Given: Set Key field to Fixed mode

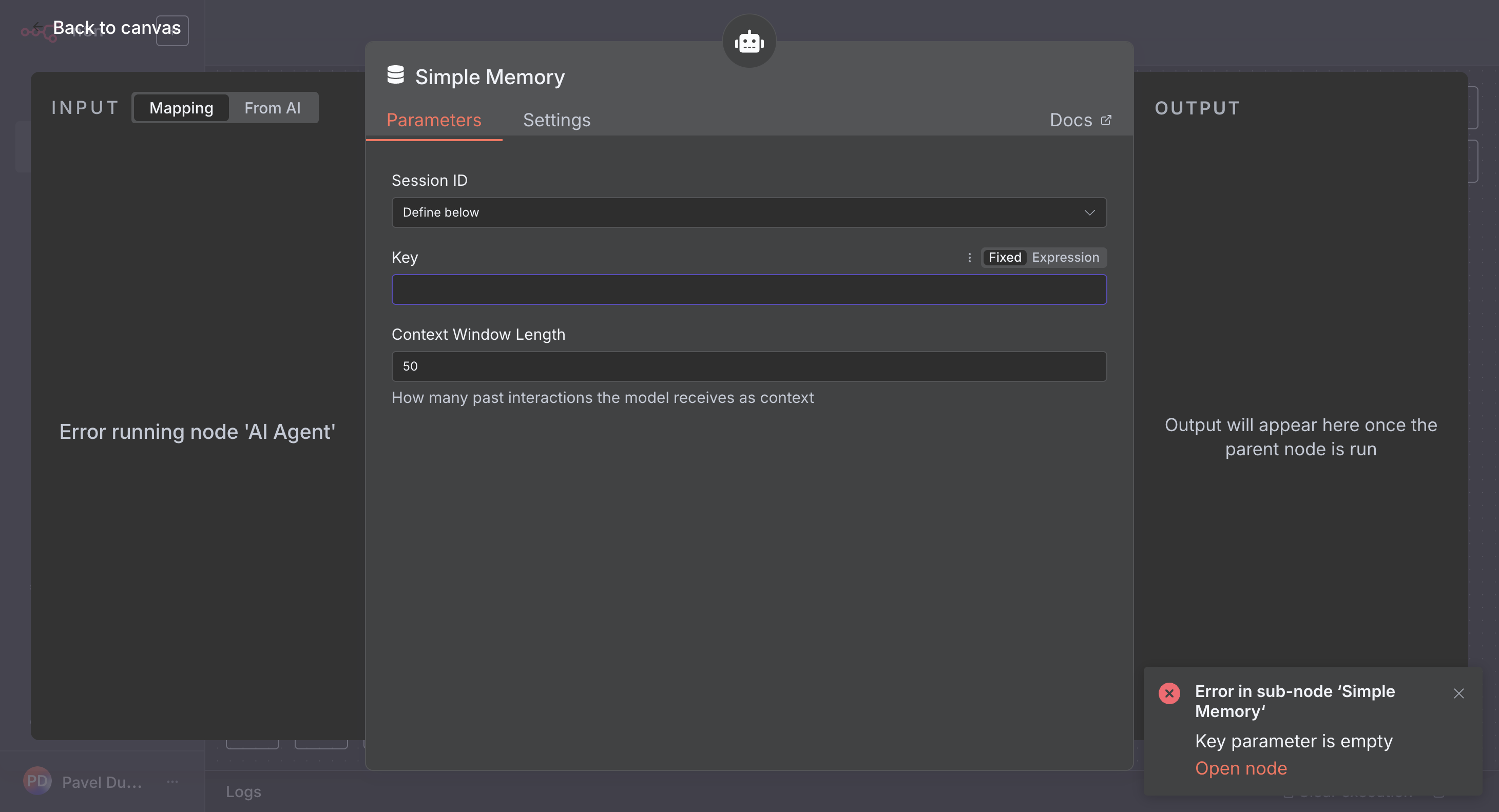Looking at the screenshot, I should pyautogui.click(x=1004, y=258).
